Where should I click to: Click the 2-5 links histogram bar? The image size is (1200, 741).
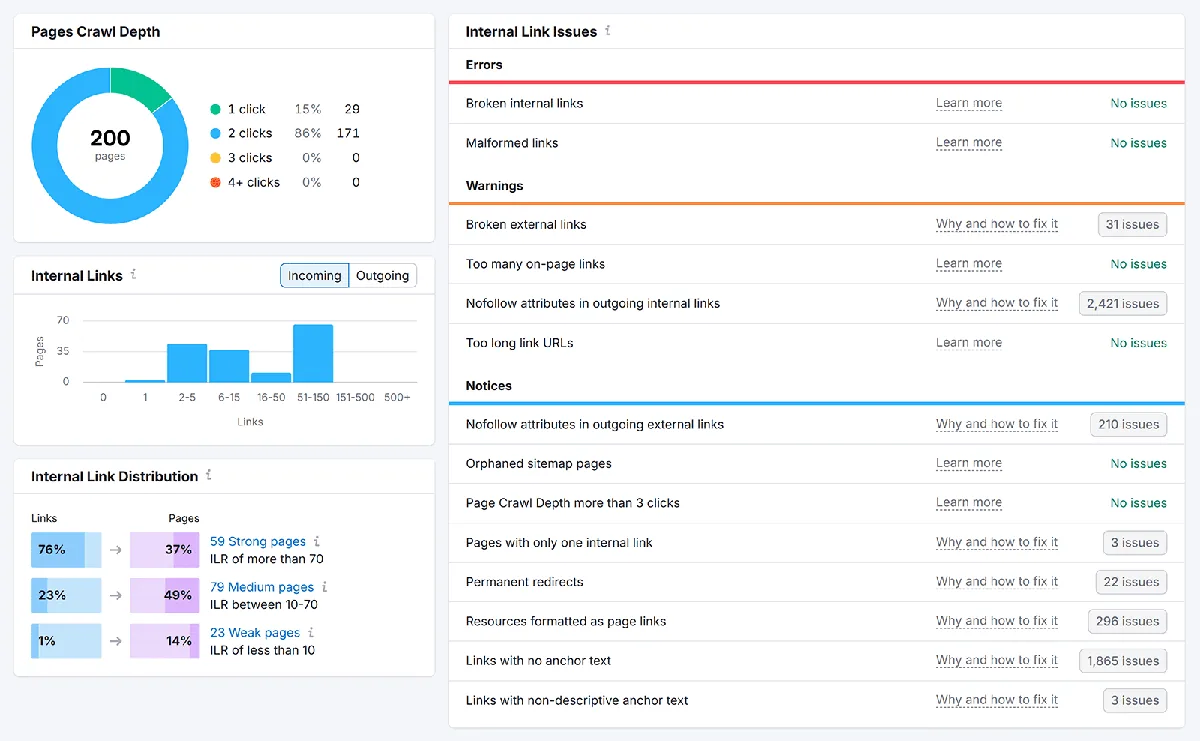(187, 363)
